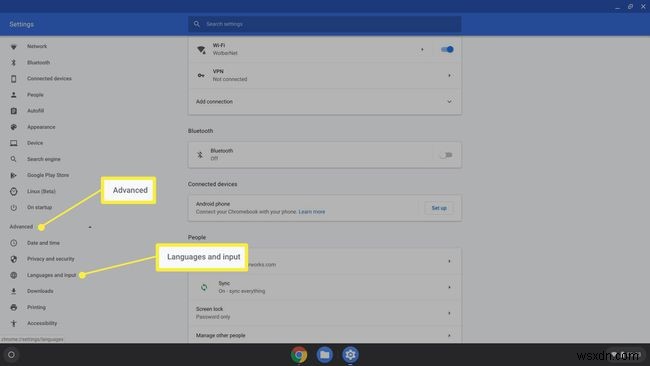
Task: Click the Privacy and security shield icon
Action: 14,259
